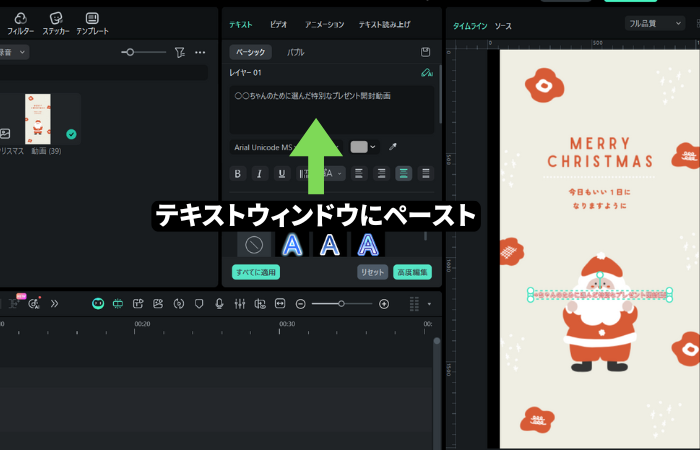
Task: Expand the text color swatch dropdown arrow
Action: (373, 147)
